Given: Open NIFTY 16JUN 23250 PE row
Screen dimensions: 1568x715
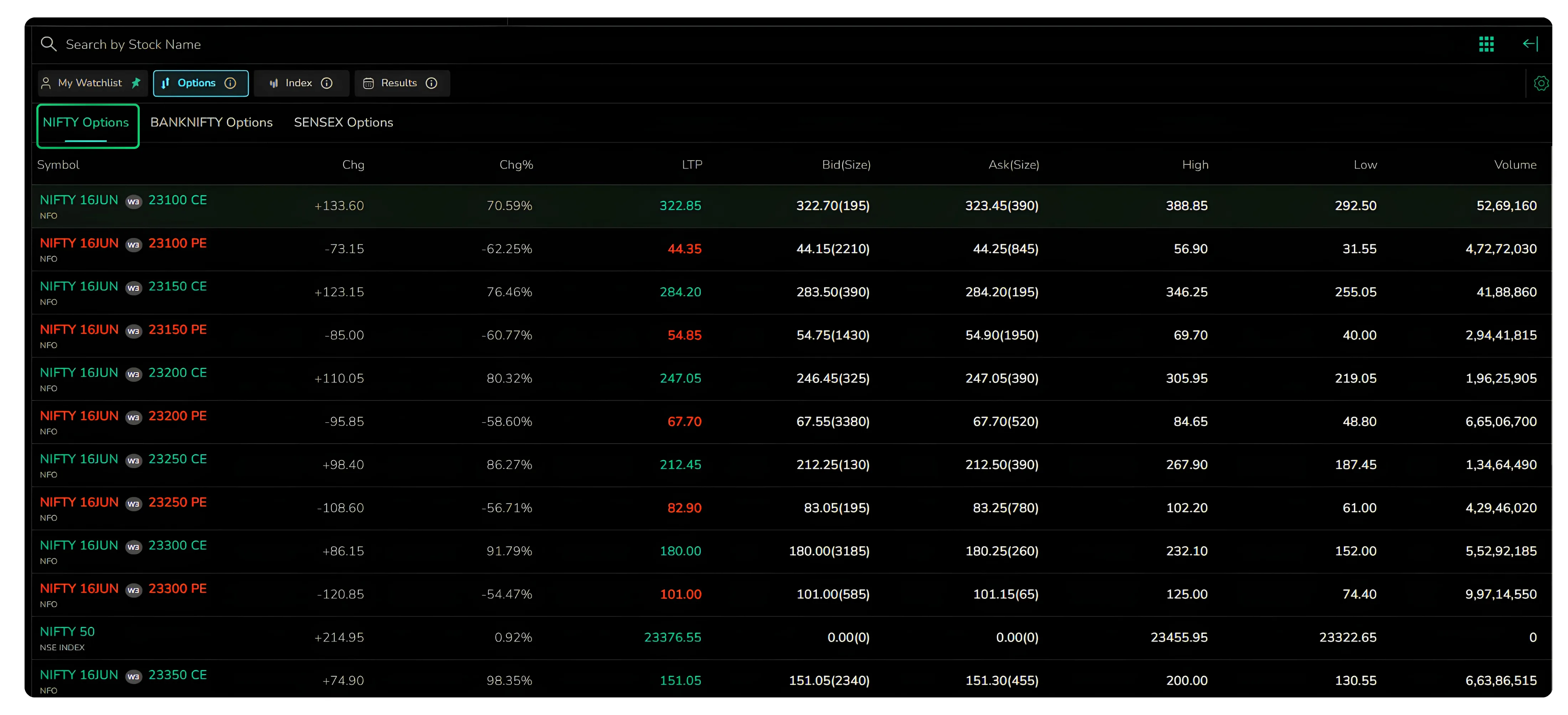Looking at the screenshot, I should pos(791,509).
